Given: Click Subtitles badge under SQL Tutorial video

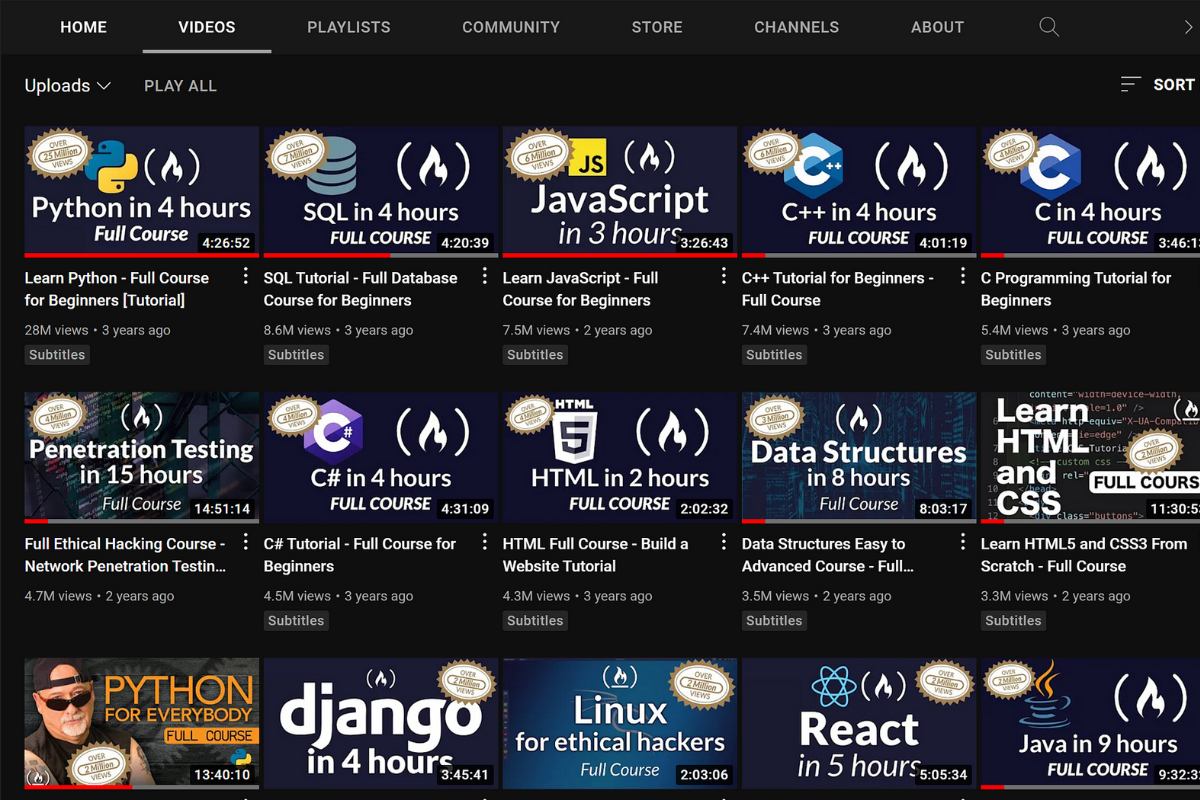Looking at the screenshot, I should coord(296,355).
